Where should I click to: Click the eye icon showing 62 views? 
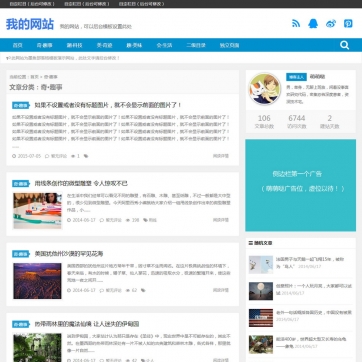[128, 290]
